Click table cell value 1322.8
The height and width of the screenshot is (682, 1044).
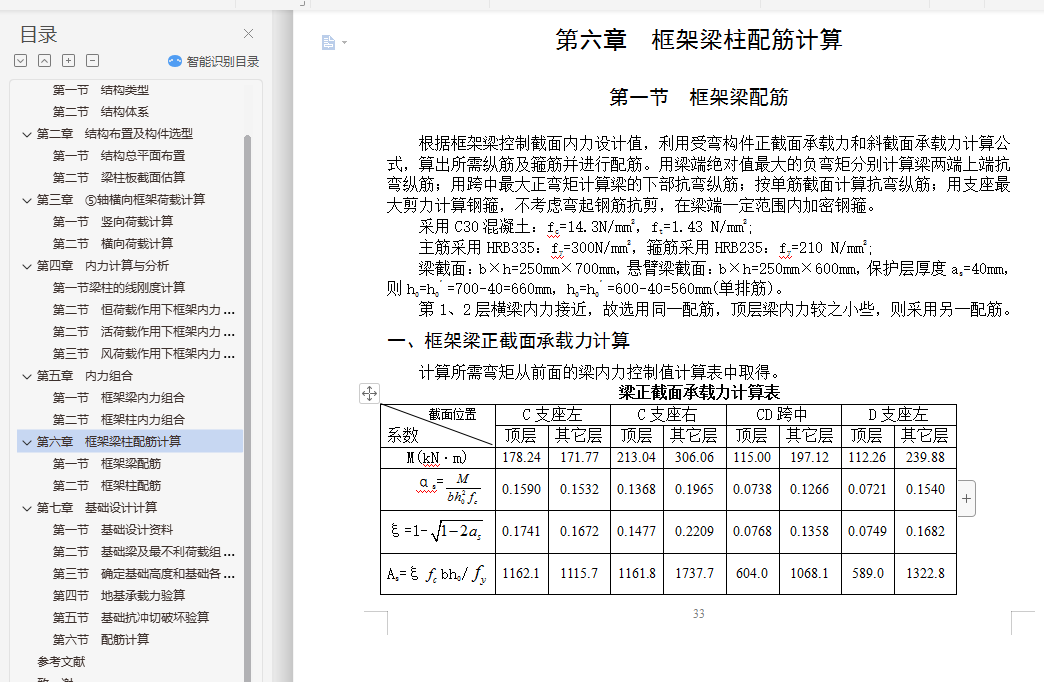coord(925,573)
